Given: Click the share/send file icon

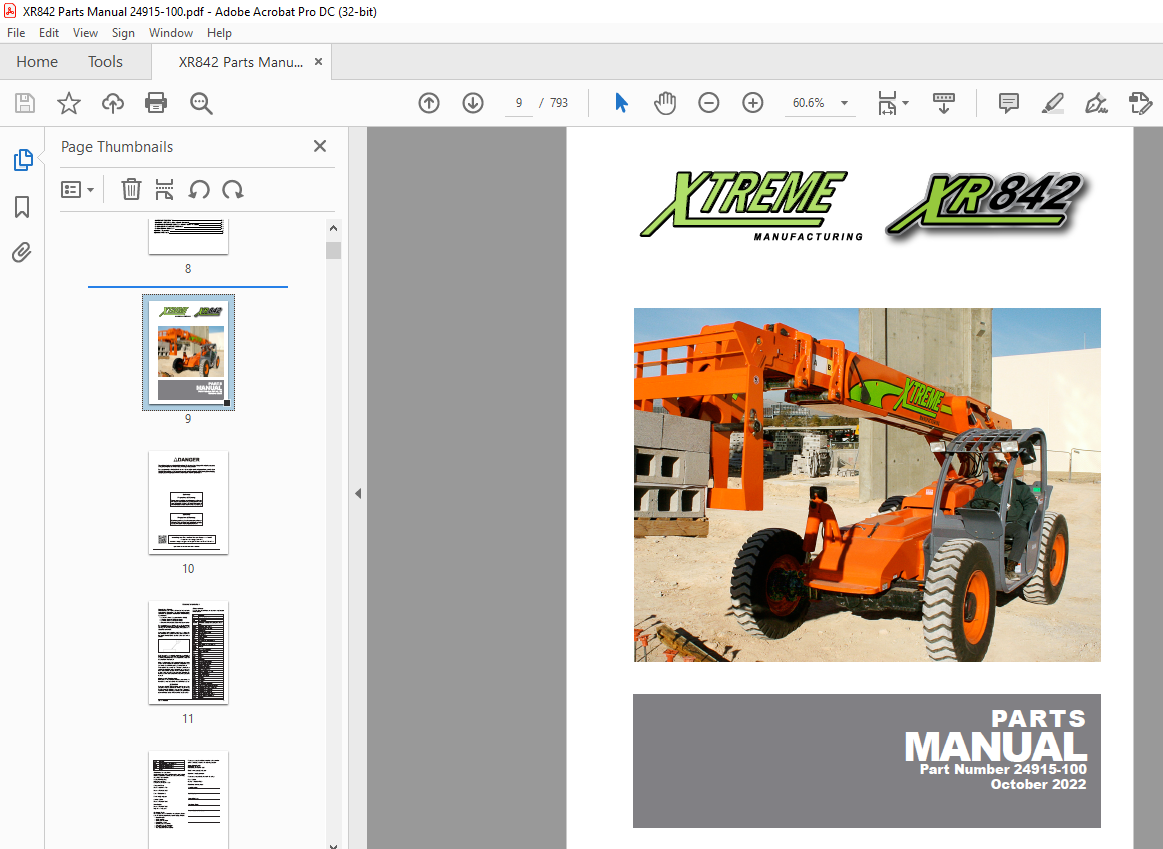Looking at the screenshot, I should click(1140, 103).
